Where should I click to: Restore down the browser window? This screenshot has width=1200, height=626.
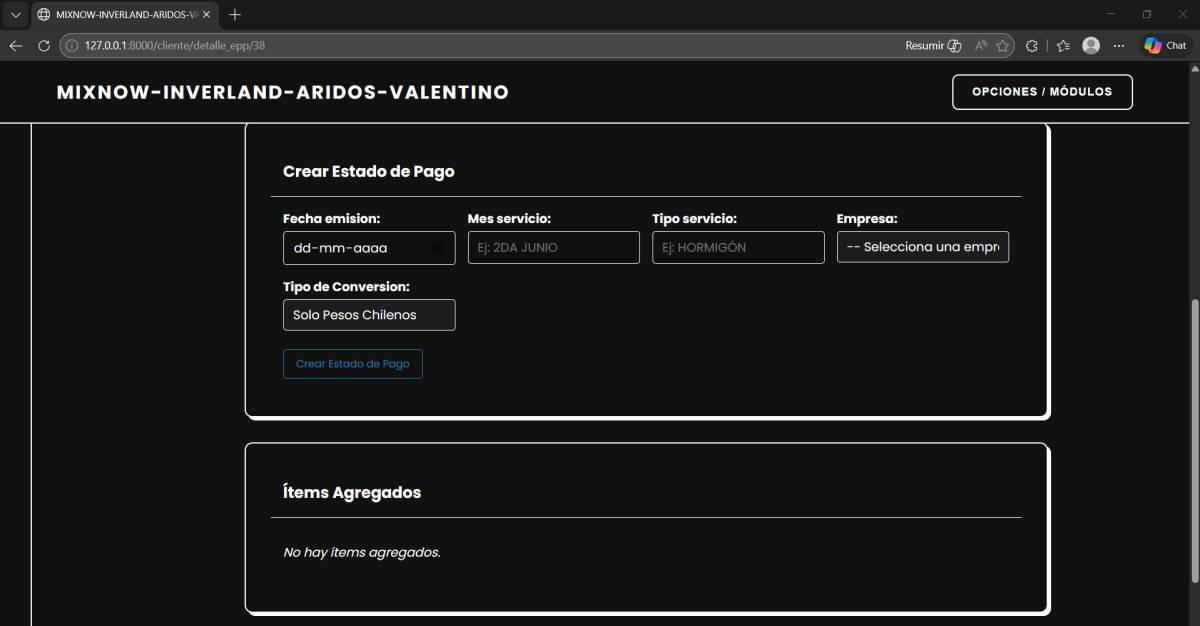1146,15
